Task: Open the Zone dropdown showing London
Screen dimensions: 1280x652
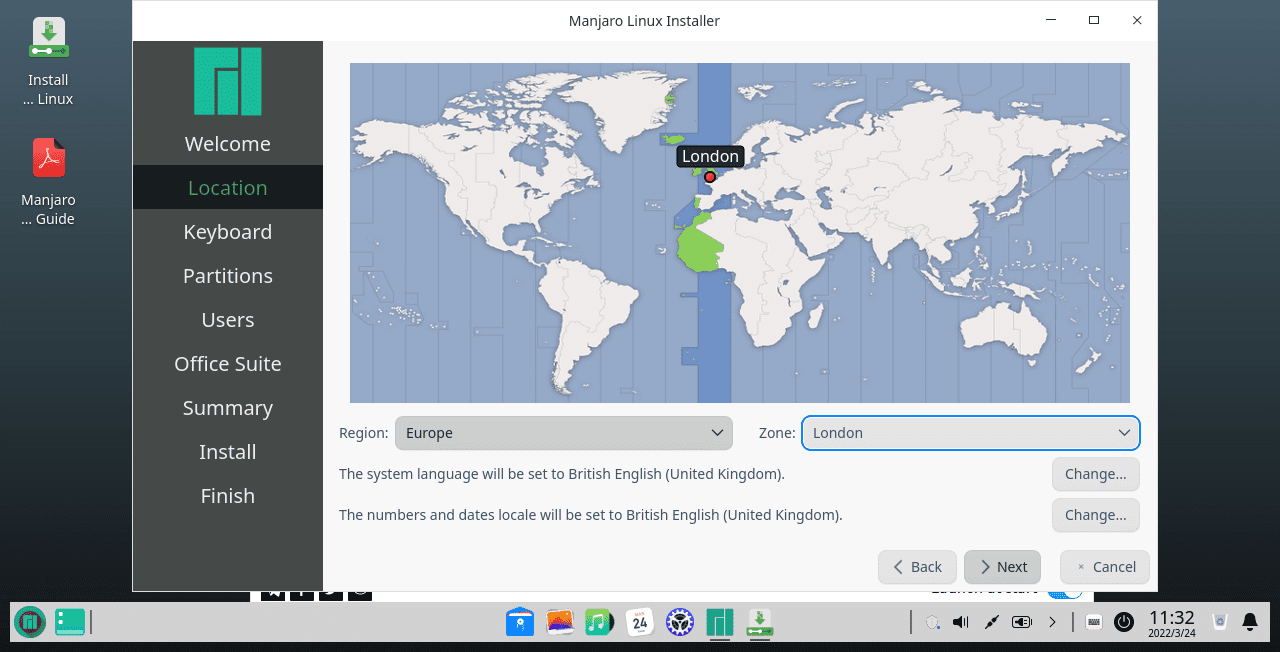Action: (970, 433)
